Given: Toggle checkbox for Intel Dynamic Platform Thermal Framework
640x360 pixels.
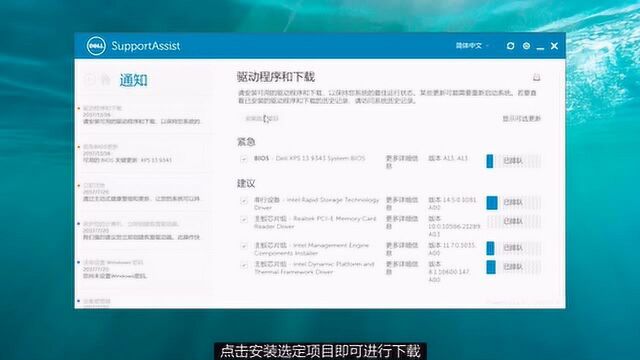Looking at the screenshot, I should pos(244,265).
